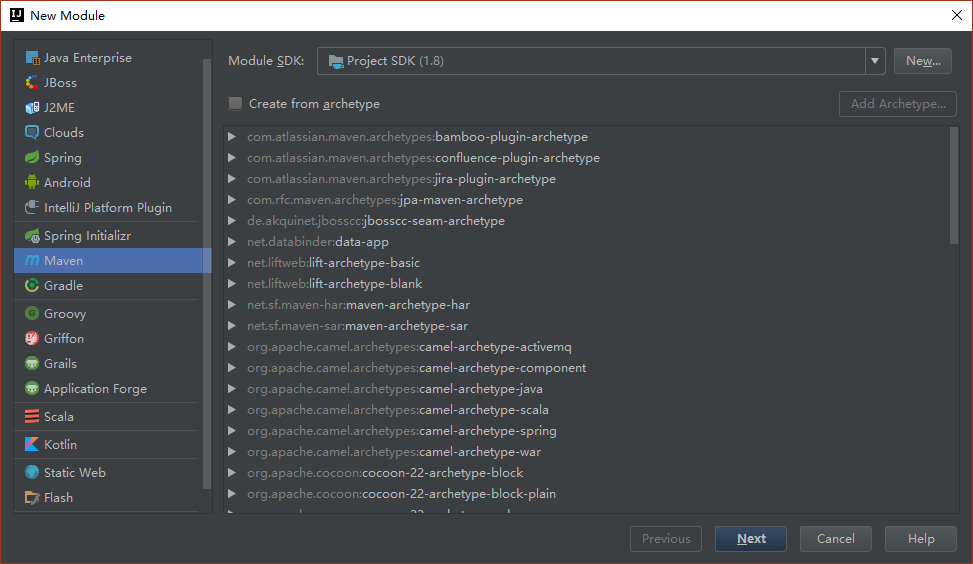The image size is (973, 564).
Task: Click the Next button
Action: (751, 539)
